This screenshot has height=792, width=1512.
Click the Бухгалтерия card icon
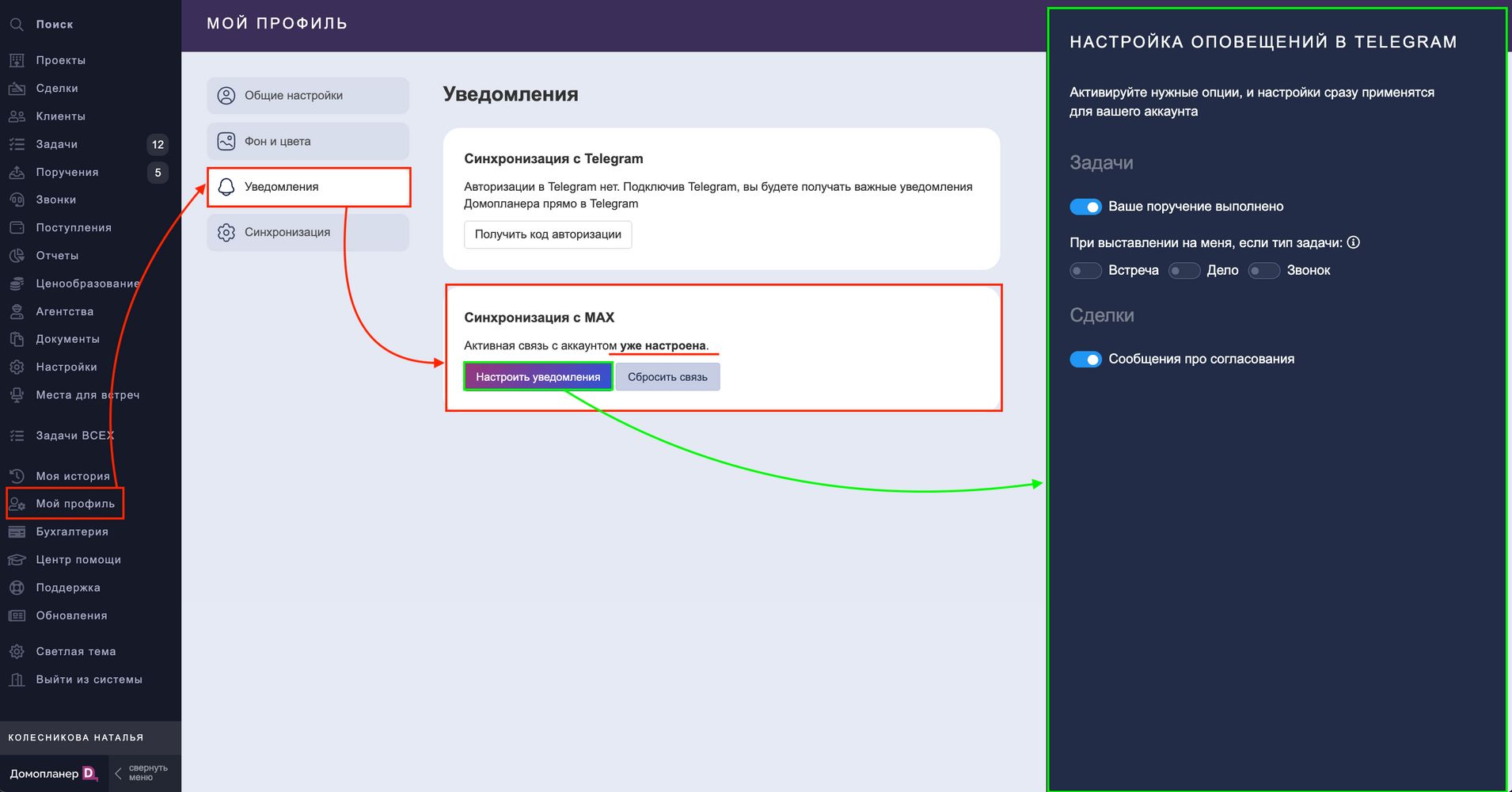pos(17,531)
